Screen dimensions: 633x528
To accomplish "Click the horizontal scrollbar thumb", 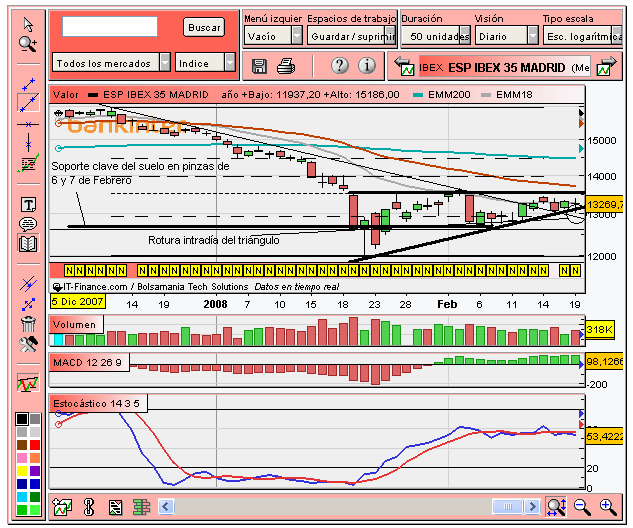I will click(508, 506).
